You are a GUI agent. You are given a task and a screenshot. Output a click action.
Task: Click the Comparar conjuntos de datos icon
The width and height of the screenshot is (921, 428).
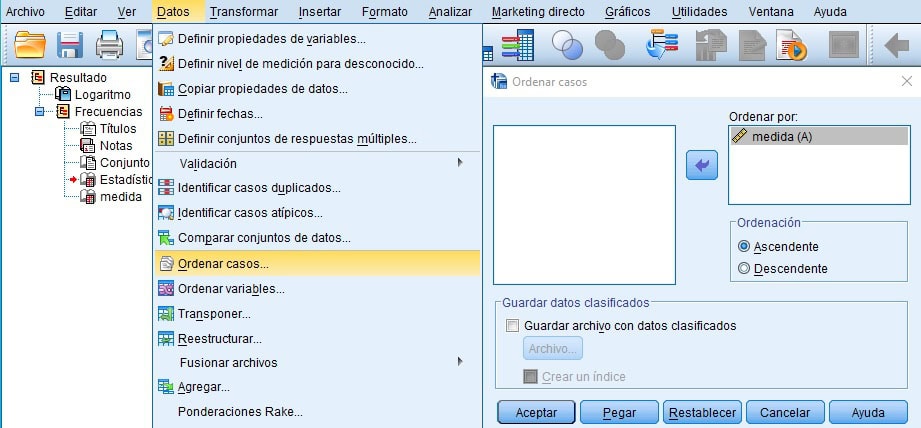coord(166,238)
